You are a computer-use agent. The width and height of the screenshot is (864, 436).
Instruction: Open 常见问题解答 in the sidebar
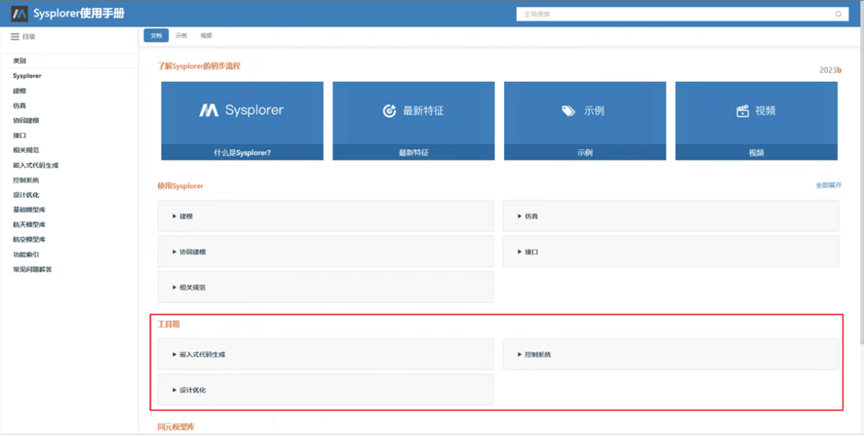32,269
